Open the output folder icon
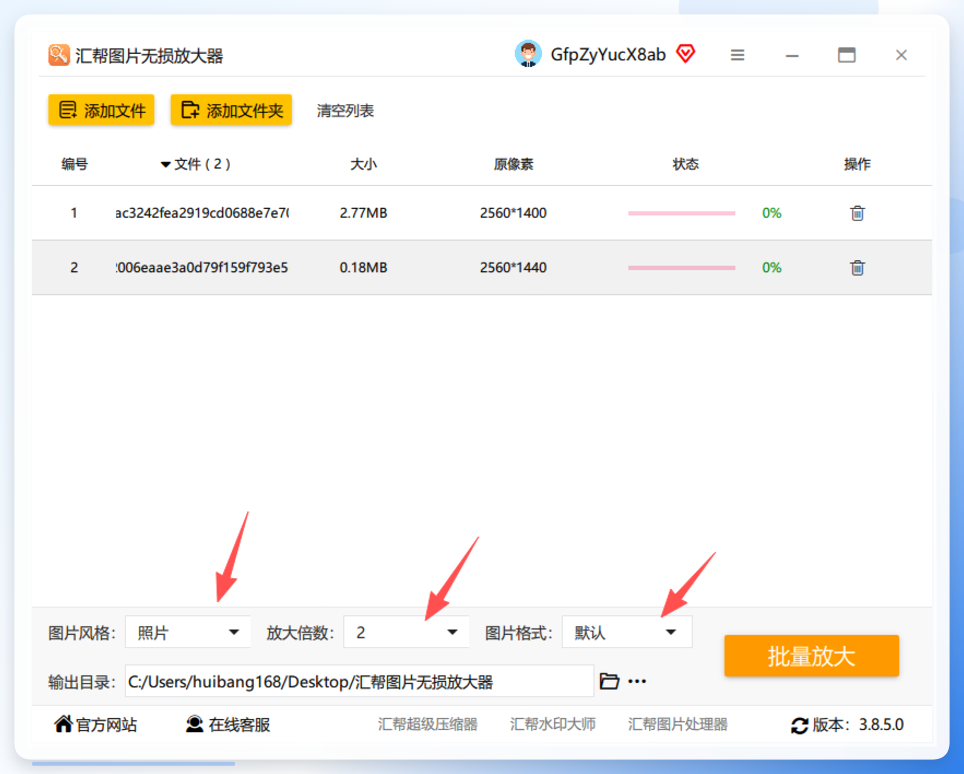 [609, 681]
